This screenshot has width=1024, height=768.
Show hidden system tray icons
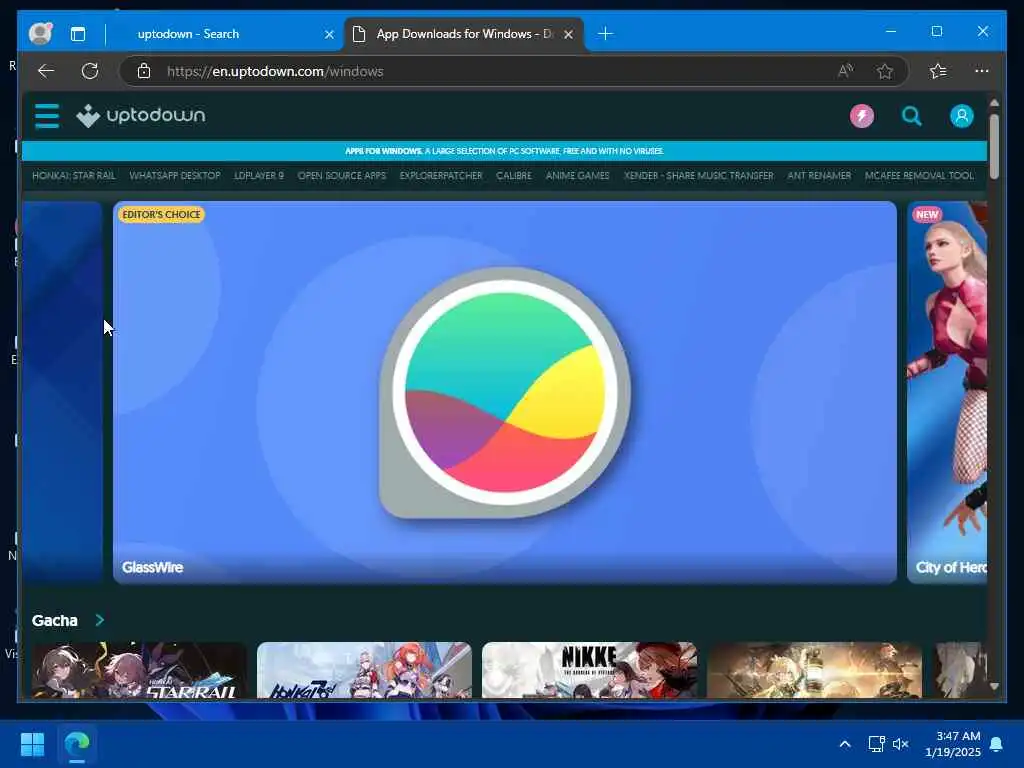coord(844,744)
